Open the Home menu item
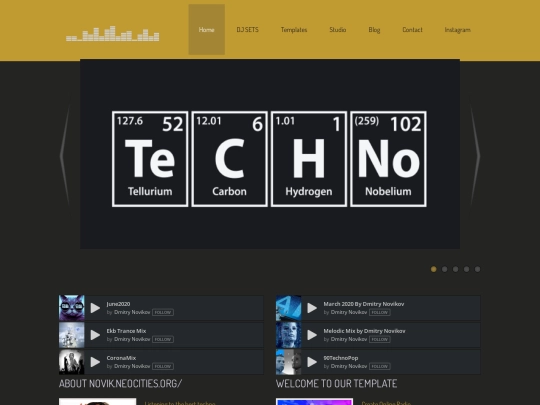Viewport: 540px width, 405px height. [207, 30]
